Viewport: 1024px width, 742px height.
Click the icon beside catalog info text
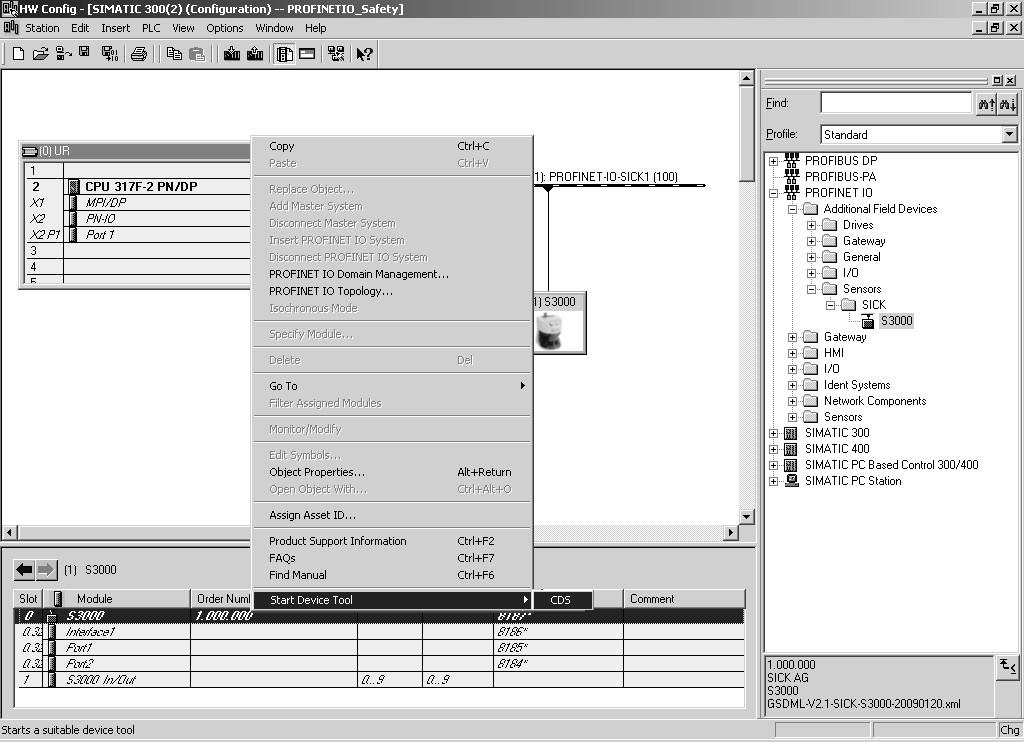1008,667
